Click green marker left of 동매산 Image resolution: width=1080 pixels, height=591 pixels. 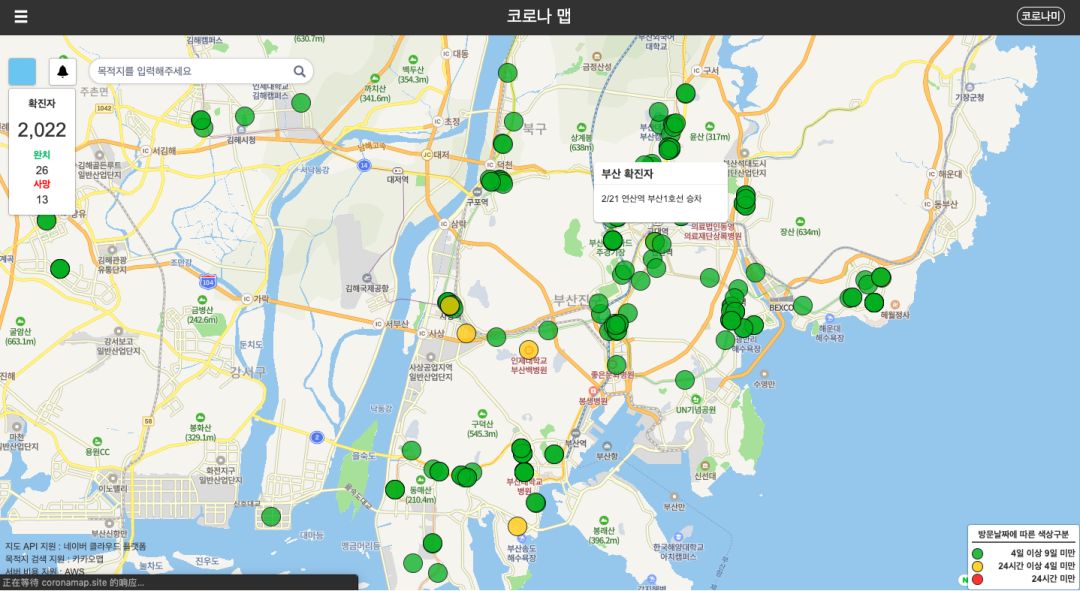point(395,490)
